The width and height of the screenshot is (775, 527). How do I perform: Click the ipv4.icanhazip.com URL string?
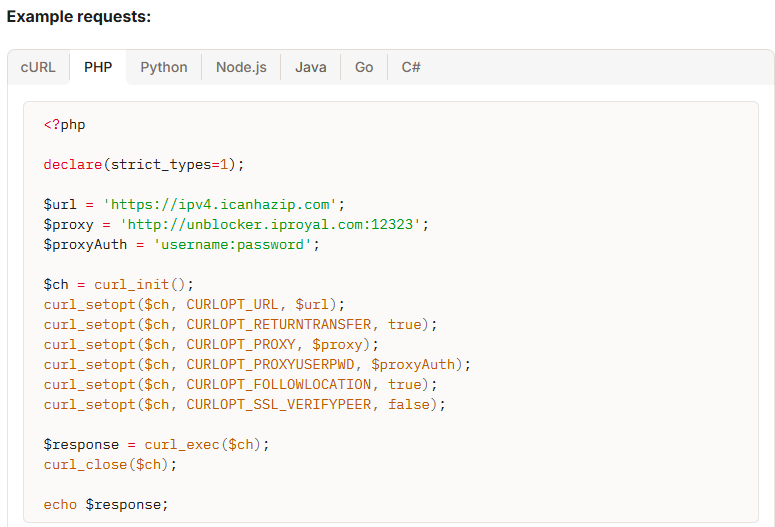point(224,204)
